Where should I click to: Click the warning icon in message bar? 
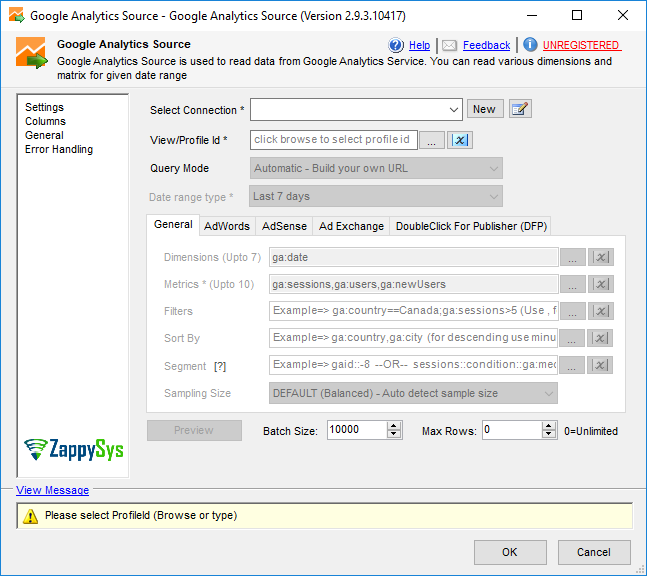[31, 516]
